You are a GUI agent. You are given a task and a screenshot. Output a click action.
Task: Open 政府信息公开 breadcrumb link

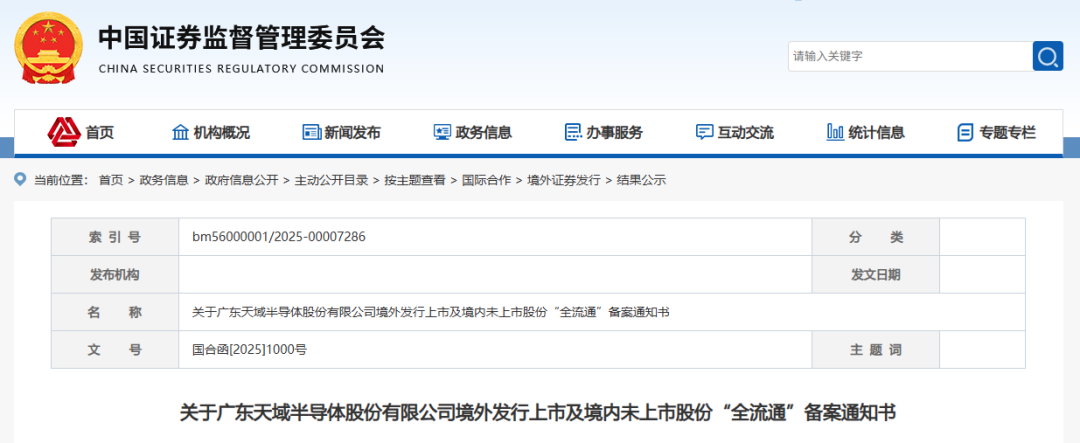coord(241,181)
